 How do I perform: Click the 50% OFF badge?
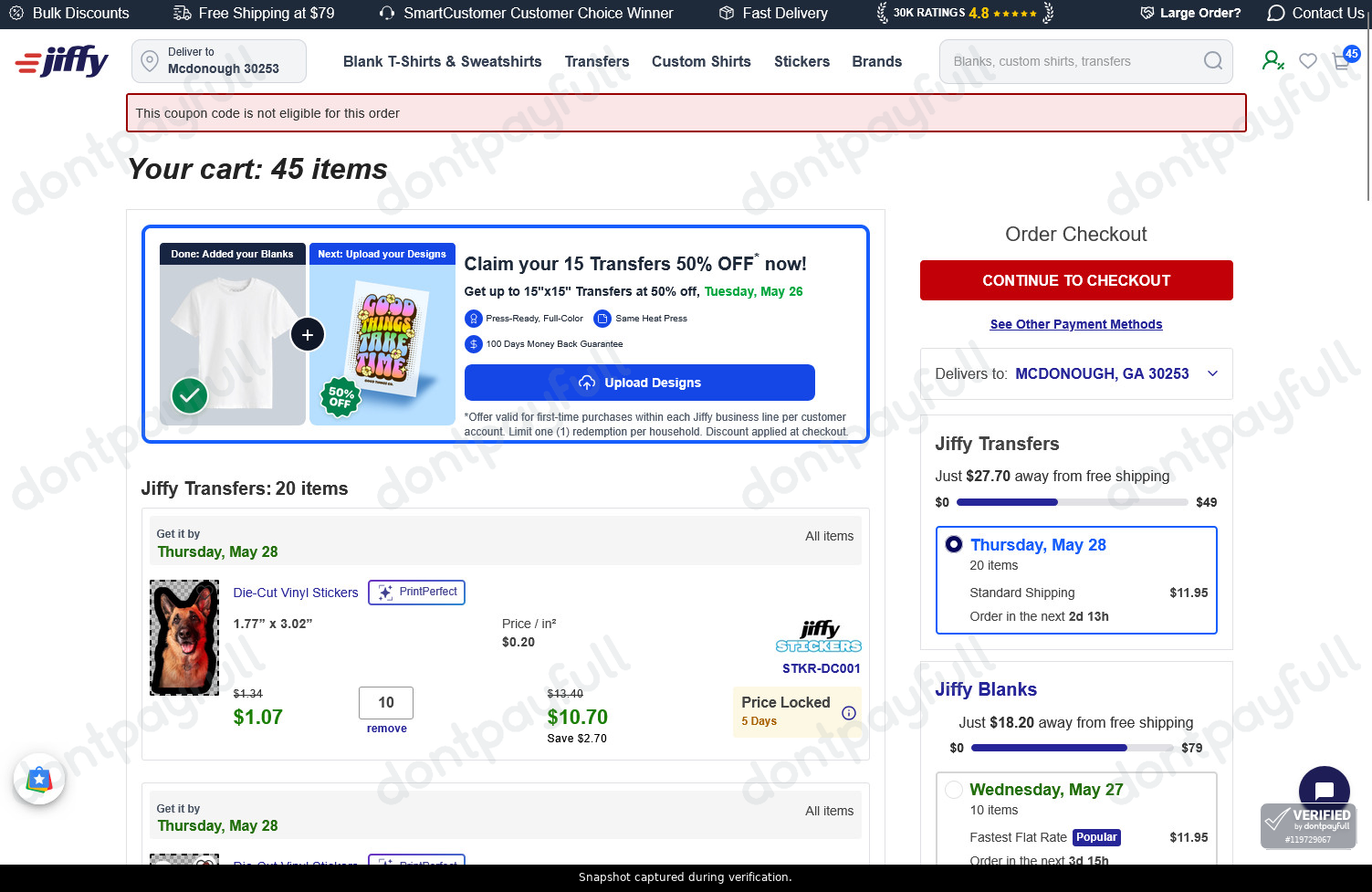click(340, 398)
